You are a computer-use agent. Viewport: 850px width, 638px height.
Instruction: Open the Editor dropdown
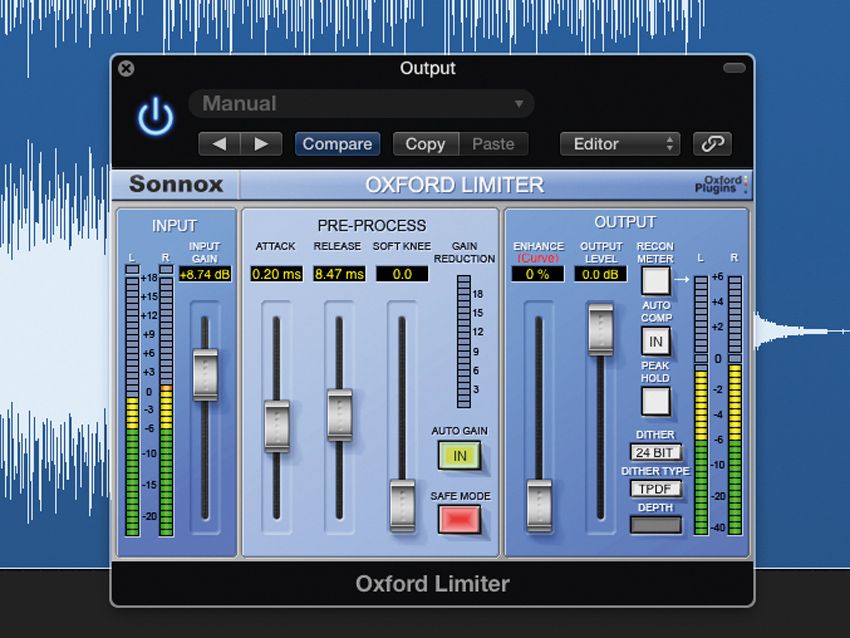619,143
